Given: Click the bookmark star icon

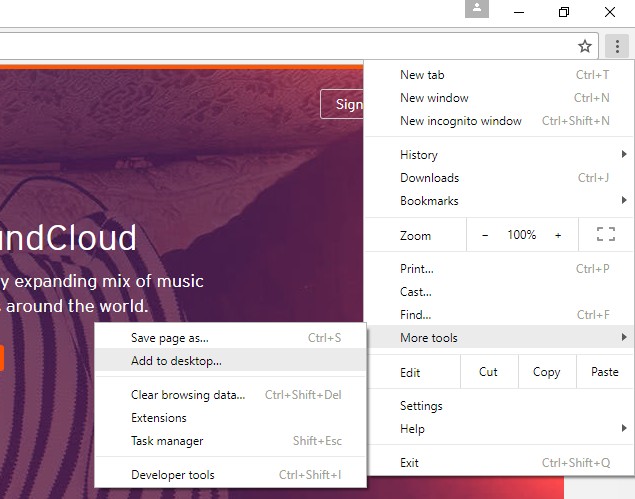Looking at the screenshot, I should 585,46.
